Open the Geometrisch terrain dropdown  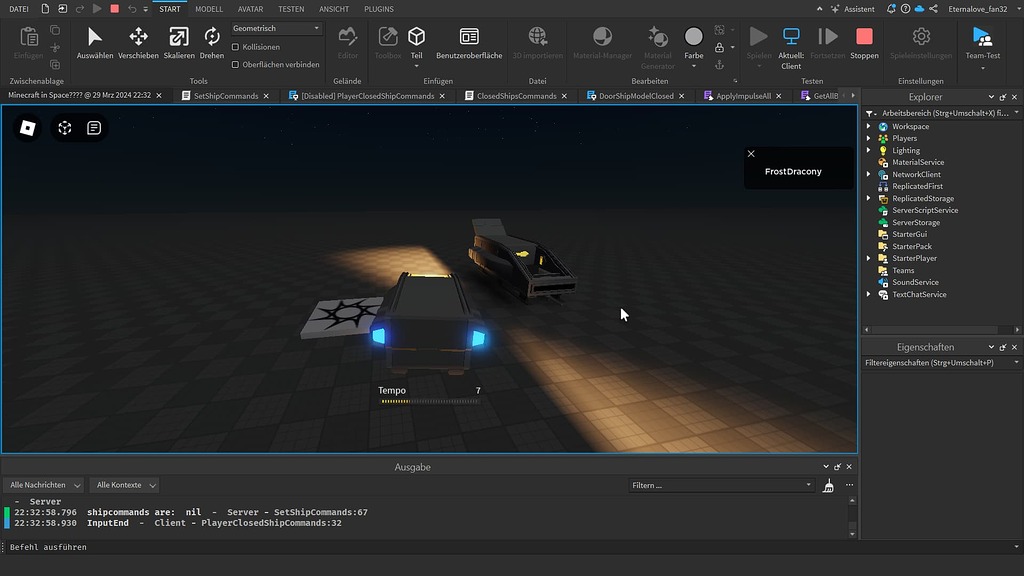click(276, 27)
